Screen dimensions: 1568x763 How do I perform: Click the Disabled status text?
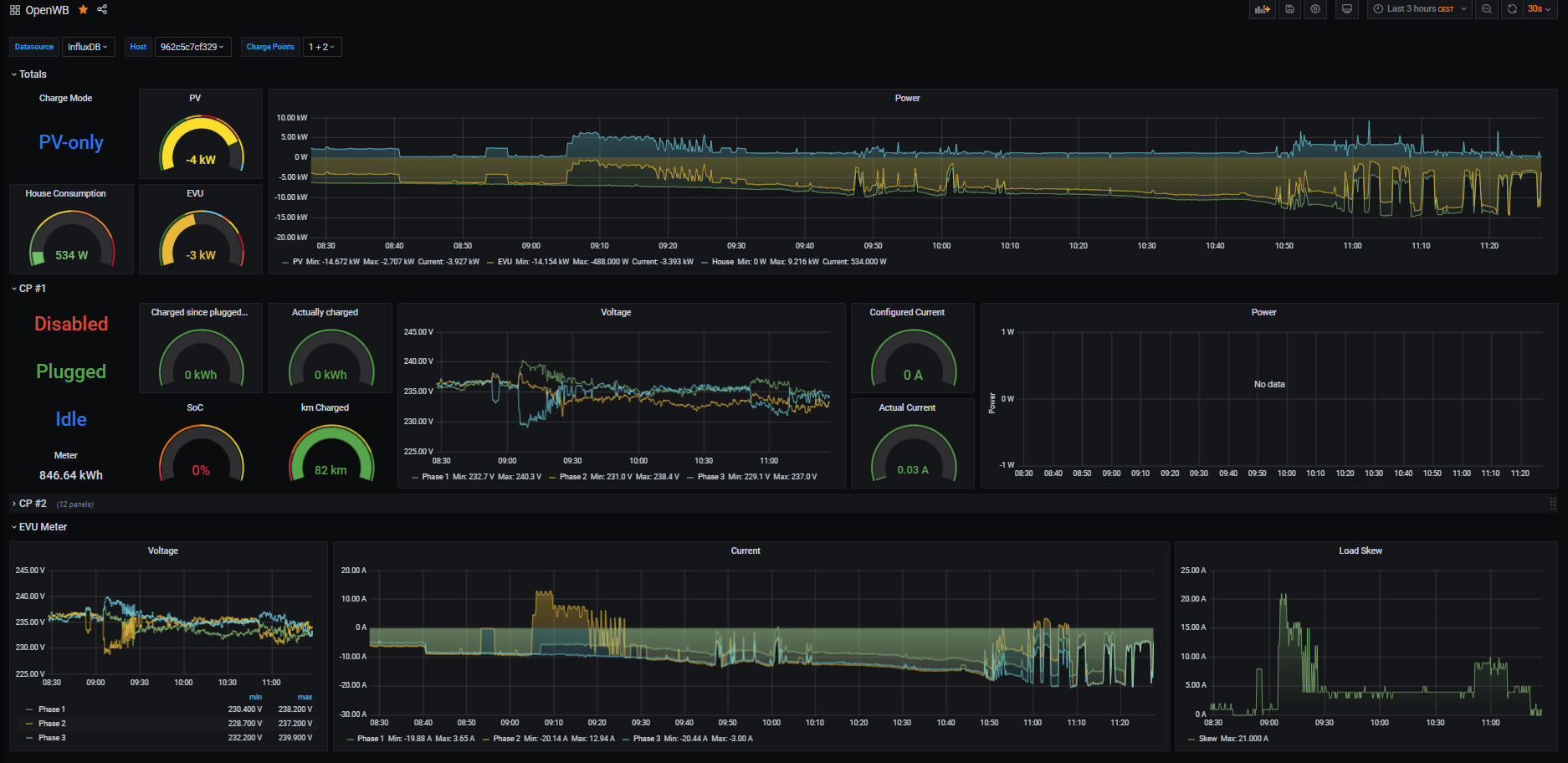tap(71, 324)
